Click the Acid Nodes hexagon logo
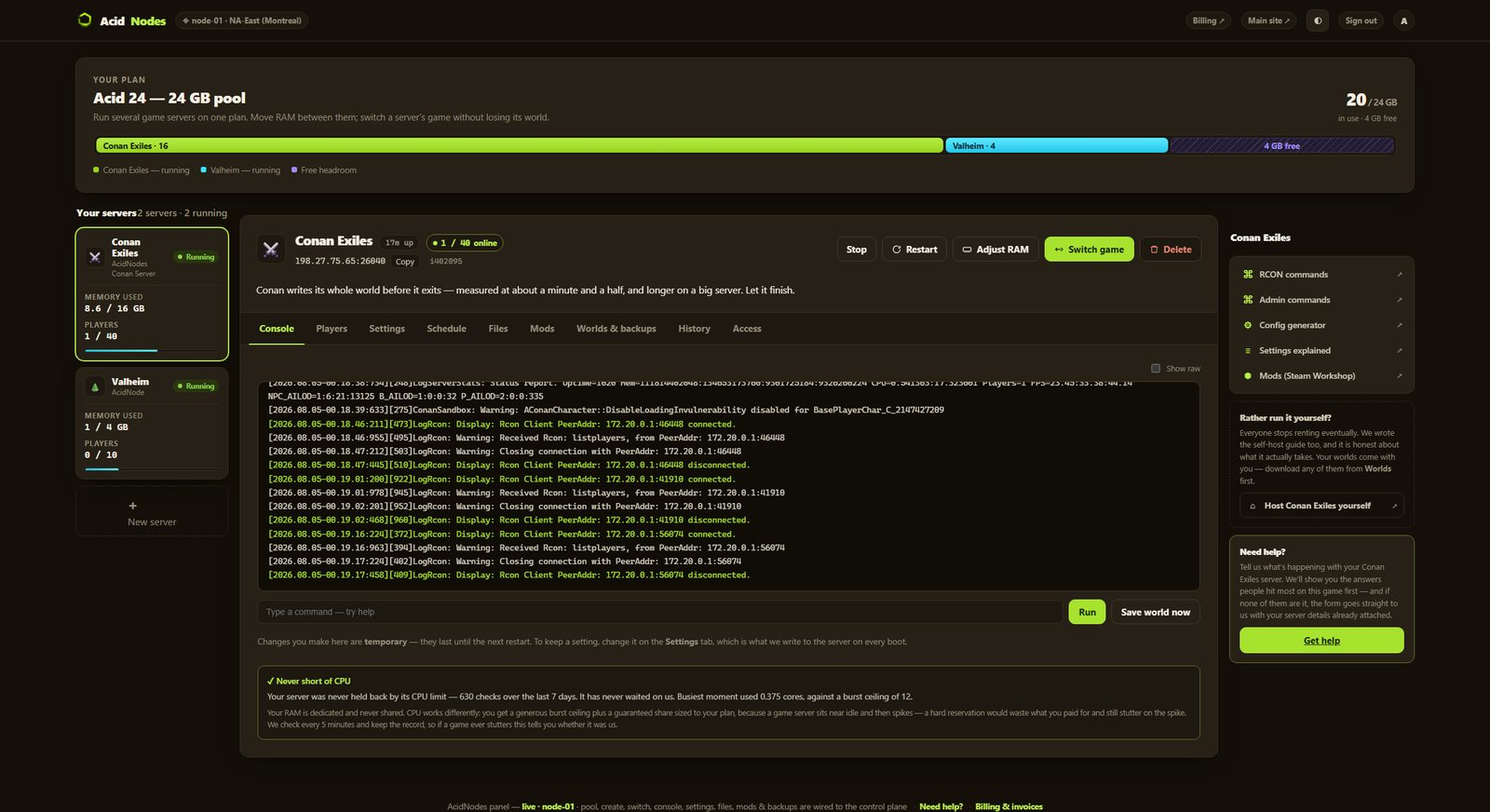 click(85, 20)
